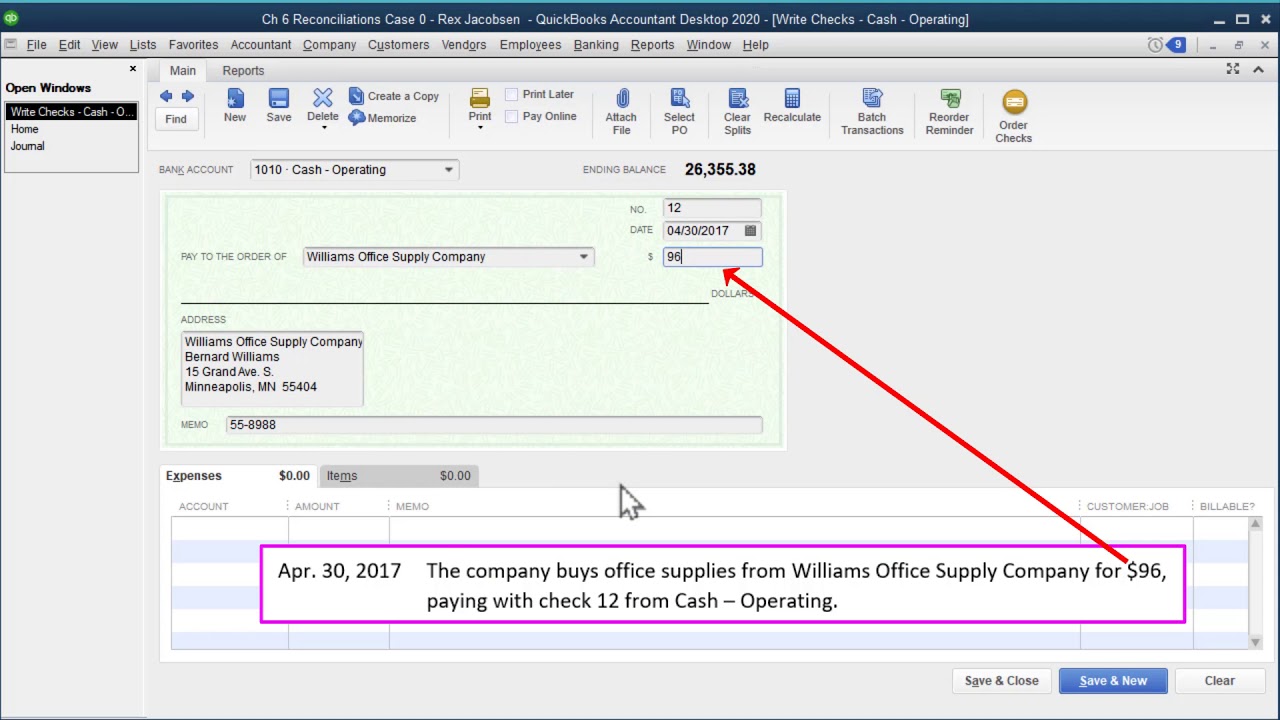Screen dimensions: 1280x720
Task: Open the Edit menu
Action: point(69,45)
